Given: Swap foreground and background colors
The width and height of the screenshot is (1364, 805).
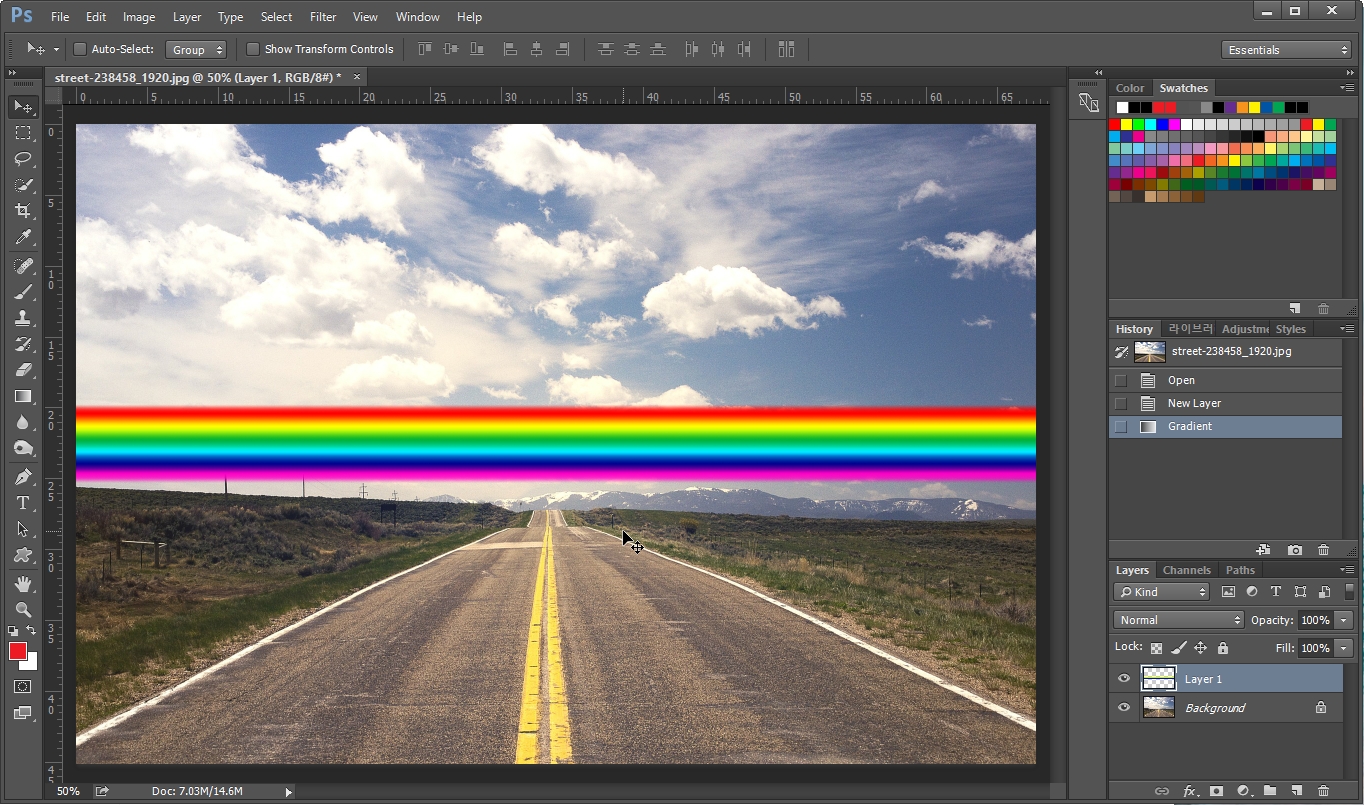Looking at the screenshot, I should (31, 631).
